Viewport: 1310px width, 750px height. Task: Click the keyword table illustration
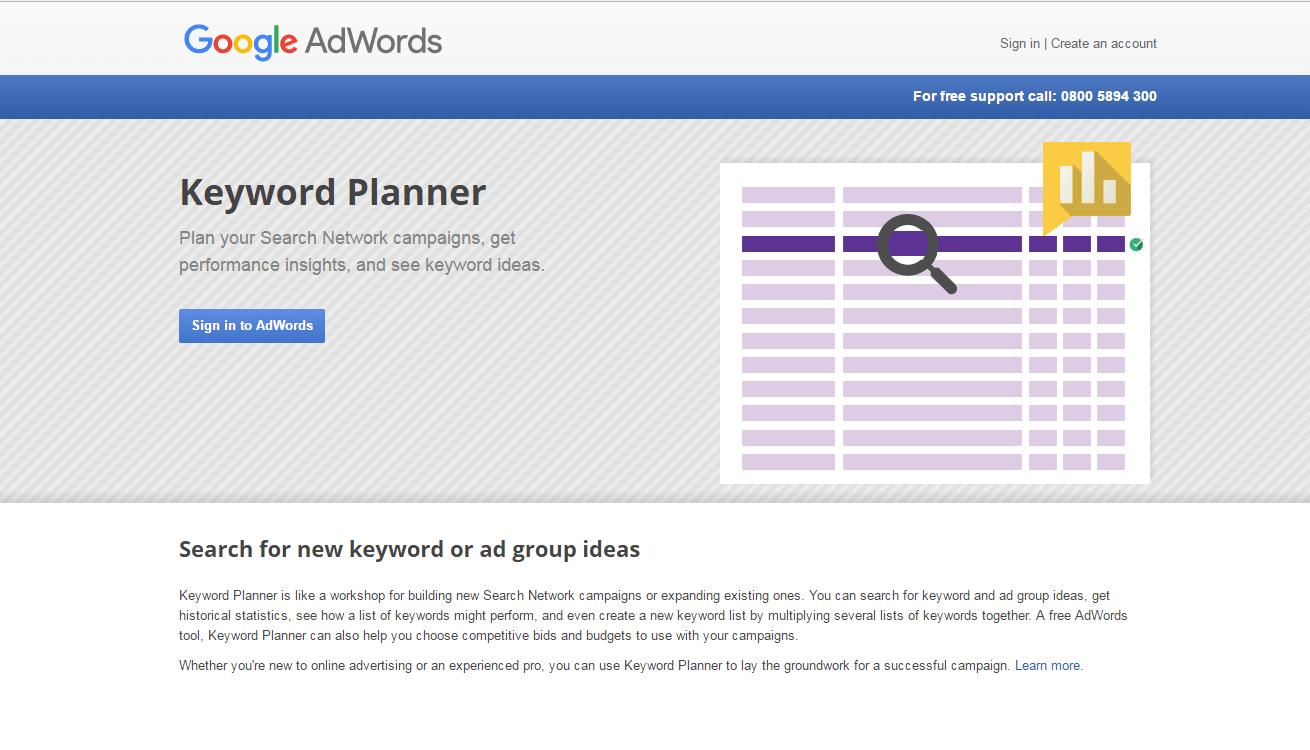(935, 323)
